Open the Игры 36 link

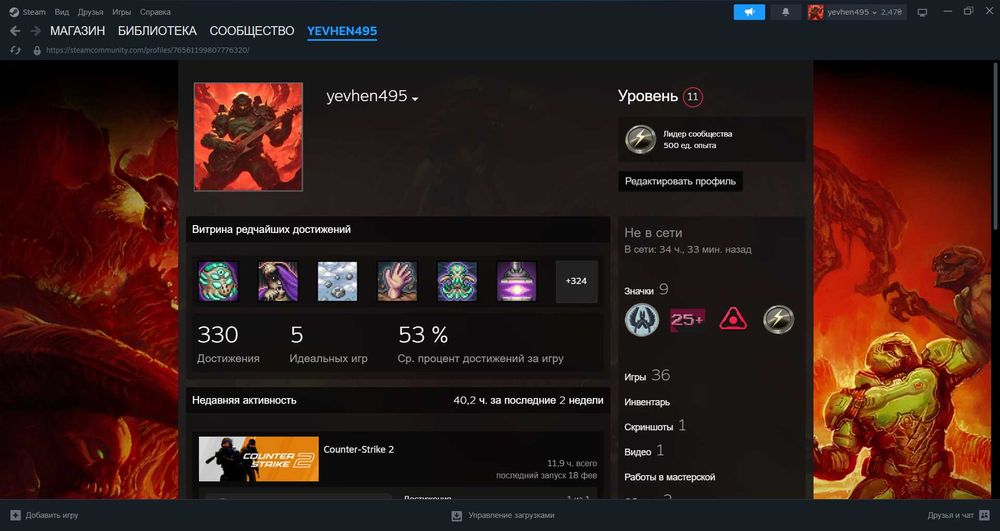[647, 376]
